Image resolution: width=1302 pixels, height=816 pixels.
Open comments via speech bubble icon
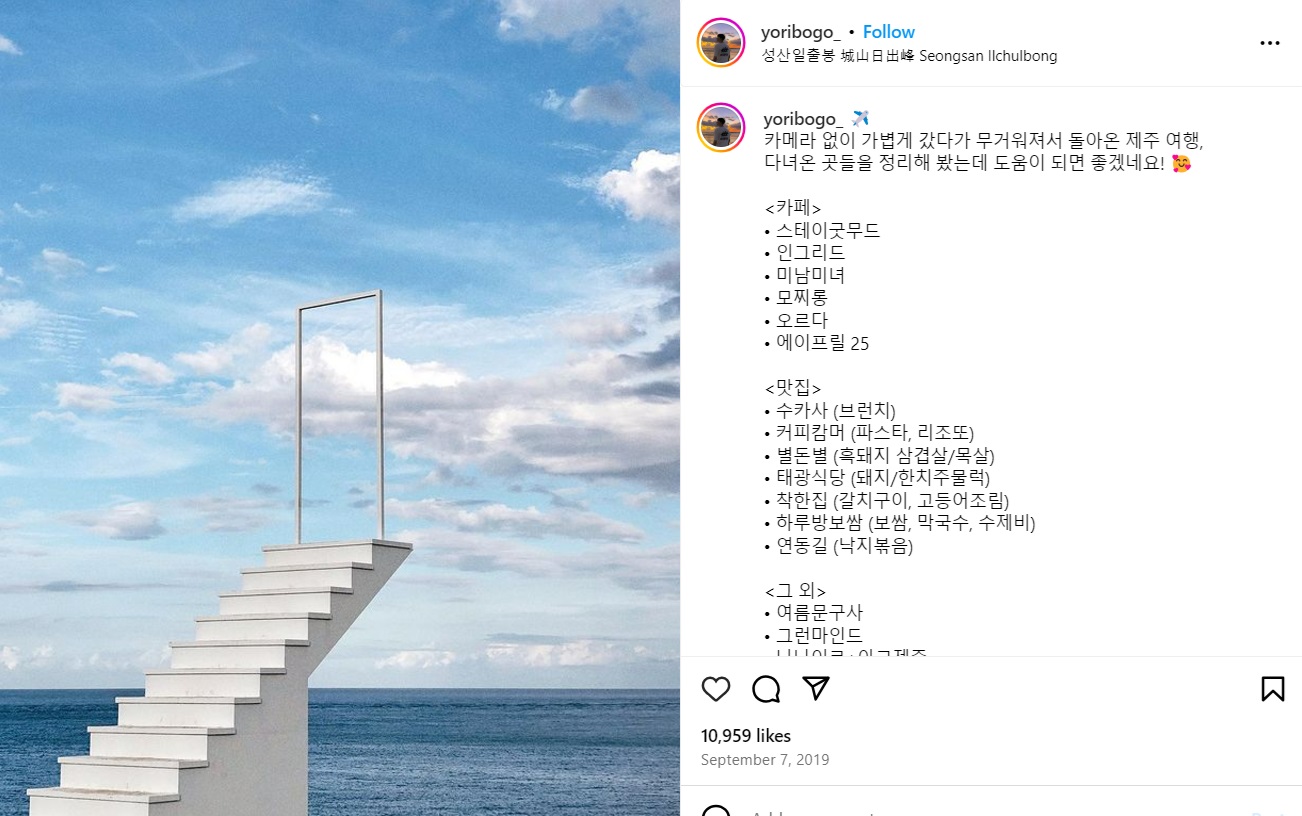pyautogui.click(x=766, y=689)
